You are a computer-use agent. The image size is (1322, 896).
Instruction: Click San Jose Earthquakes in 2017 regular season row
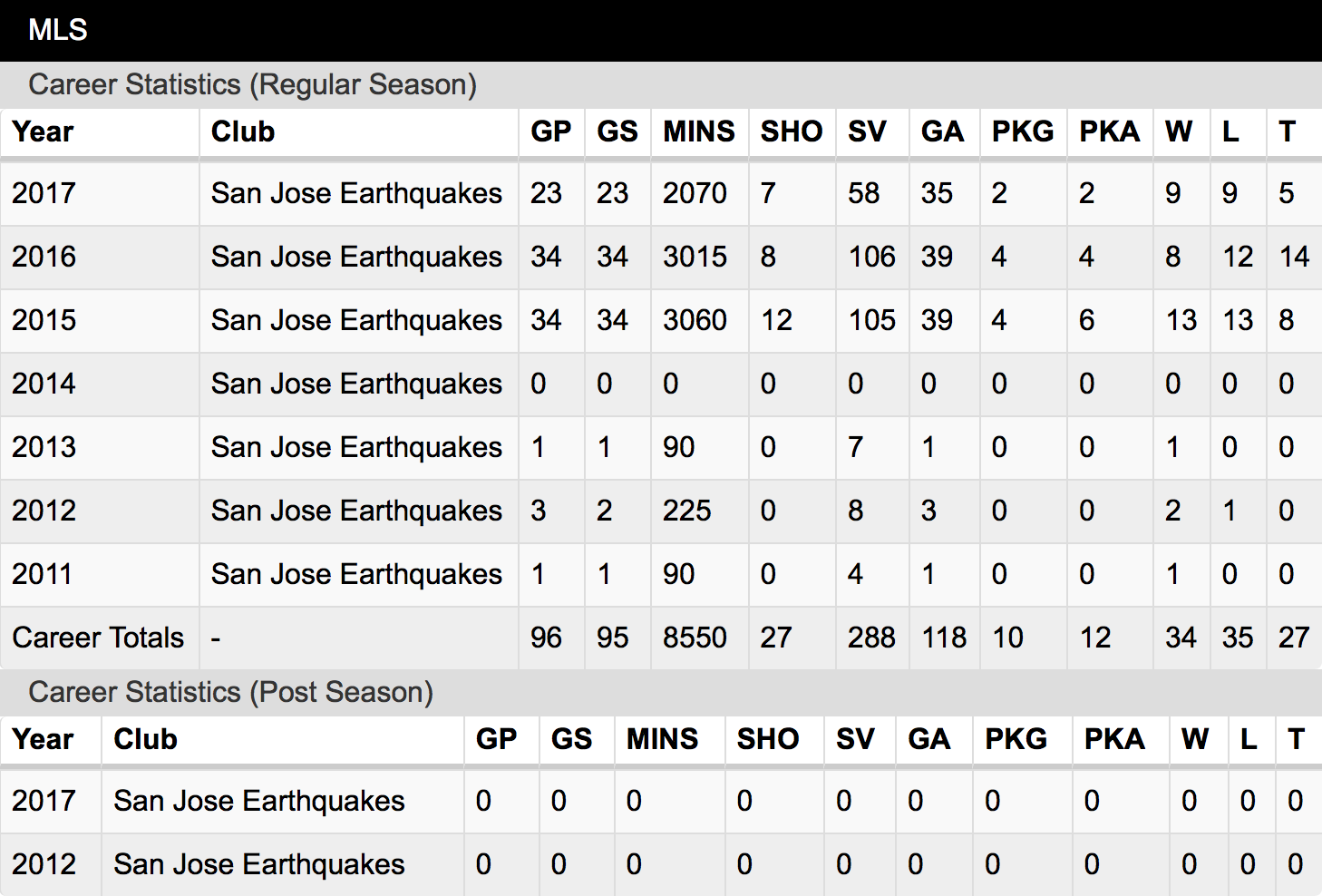(x=356, y=193)
